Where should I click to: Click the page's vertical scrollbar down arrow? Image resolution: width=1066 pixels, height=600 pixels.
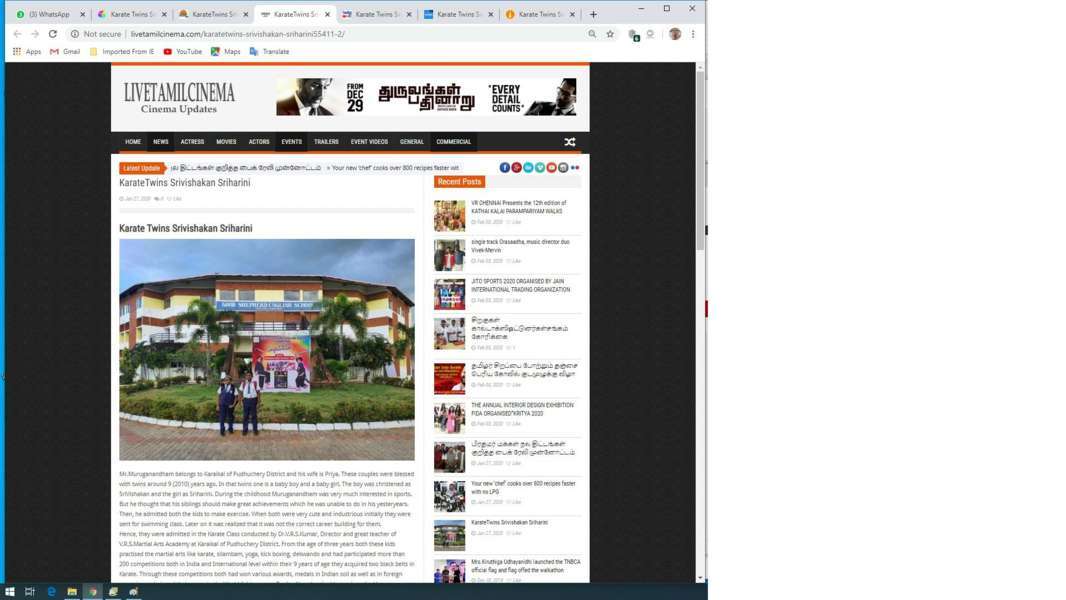point(699,578)
